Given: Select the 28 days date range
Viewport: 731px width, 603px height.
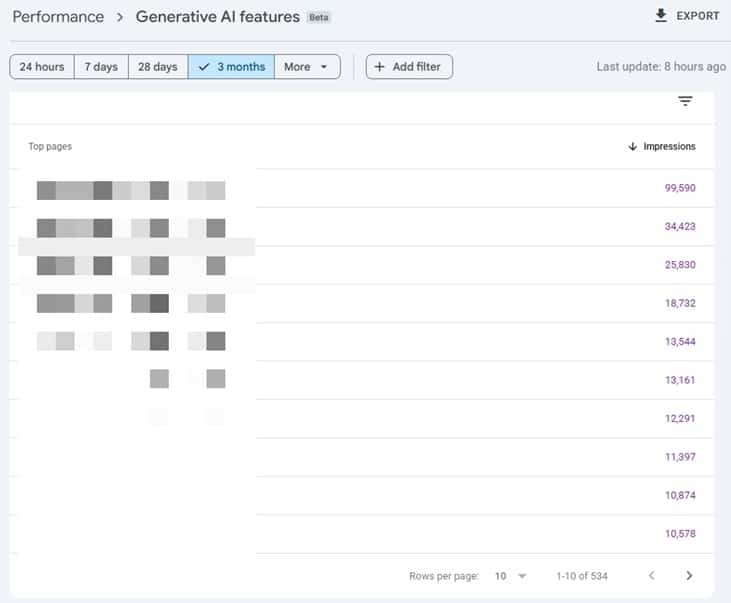Looking at the screenshot, I should [x=158, y=67].
